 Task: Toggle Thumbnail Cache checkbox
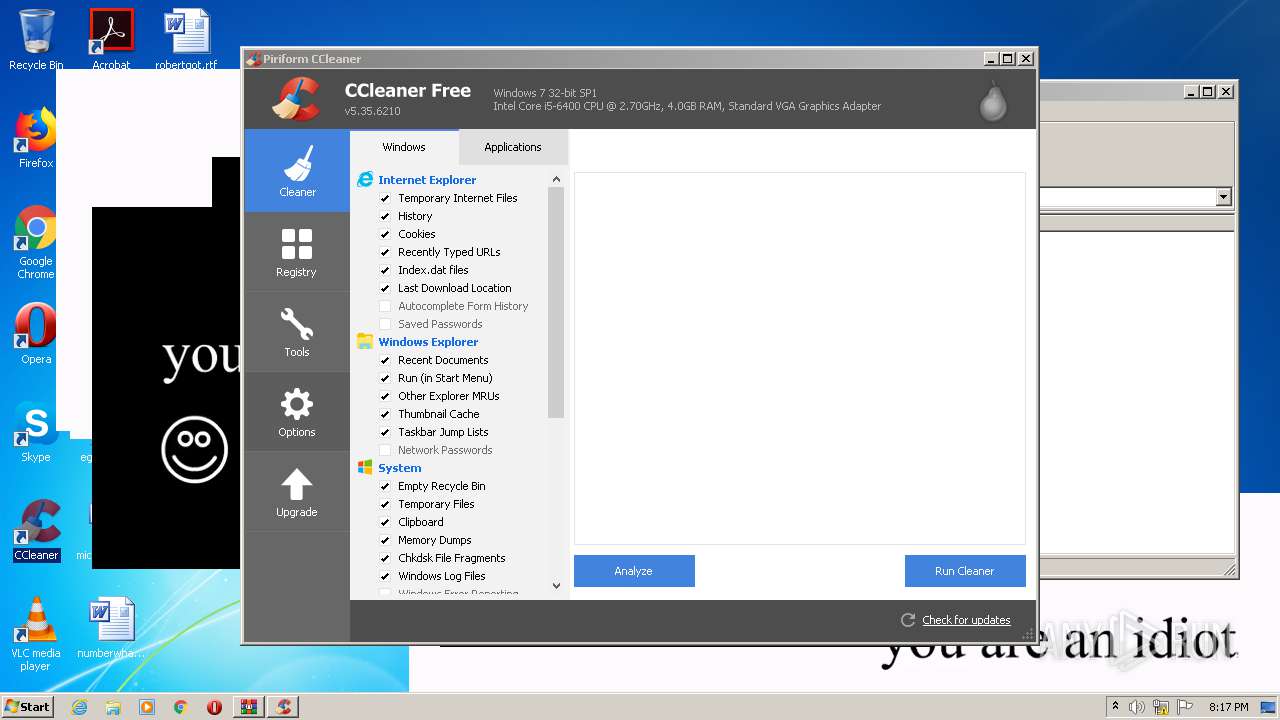(x=385, y=414)
